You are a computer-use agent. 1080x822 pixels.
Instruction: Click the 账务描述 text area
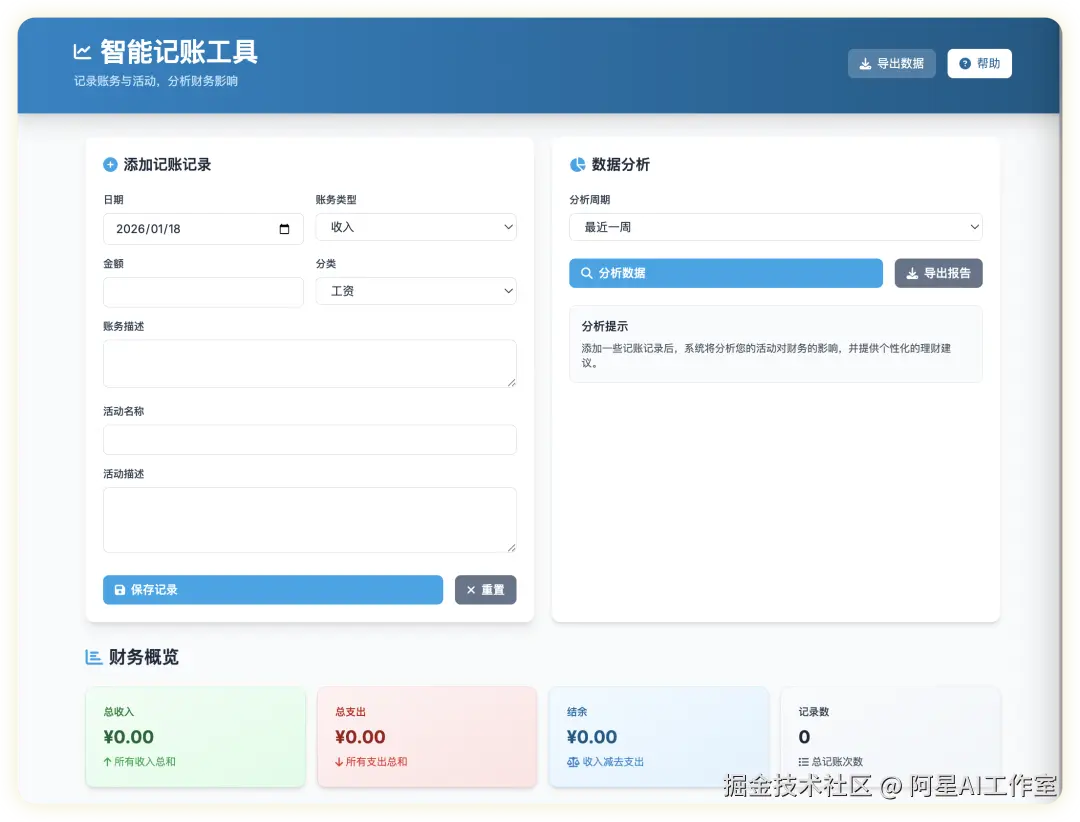point(310,360)
